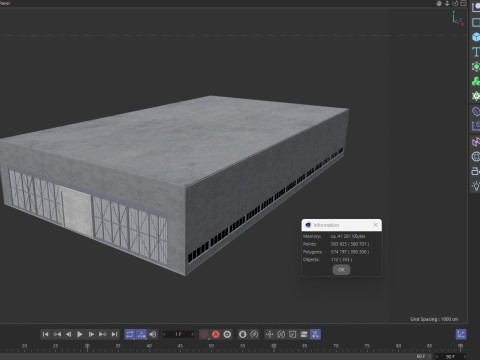Select the Rectangle spline tool
This screenshot has width=480, height=360.
point(476,22)
